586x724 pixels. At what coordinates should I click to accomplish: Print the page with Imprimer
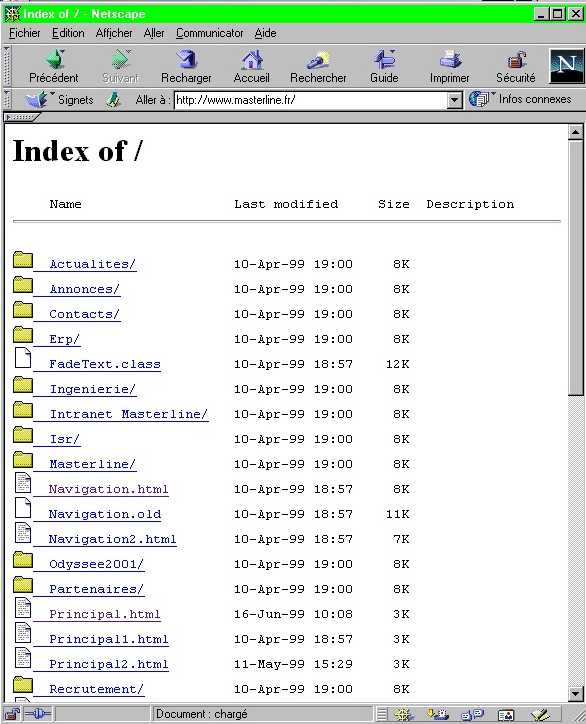click(450, 67)
